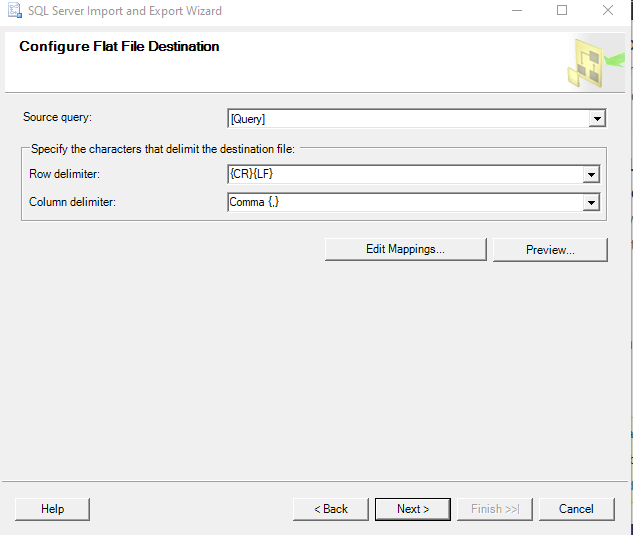633x535 pixels.
Task: Click the {CR}{LF} row delimiter field
Action: [413, 174]
